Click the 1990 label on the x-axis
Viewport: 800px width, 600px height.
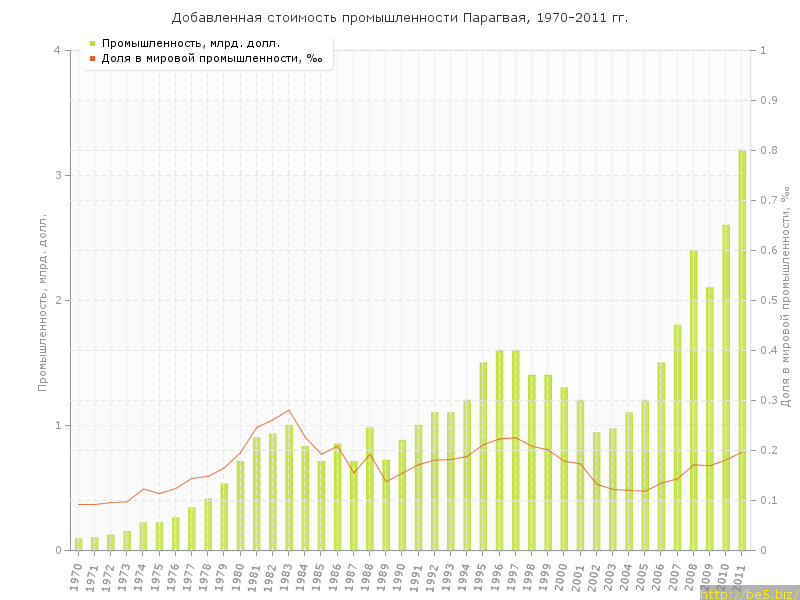tap(401, 576)
